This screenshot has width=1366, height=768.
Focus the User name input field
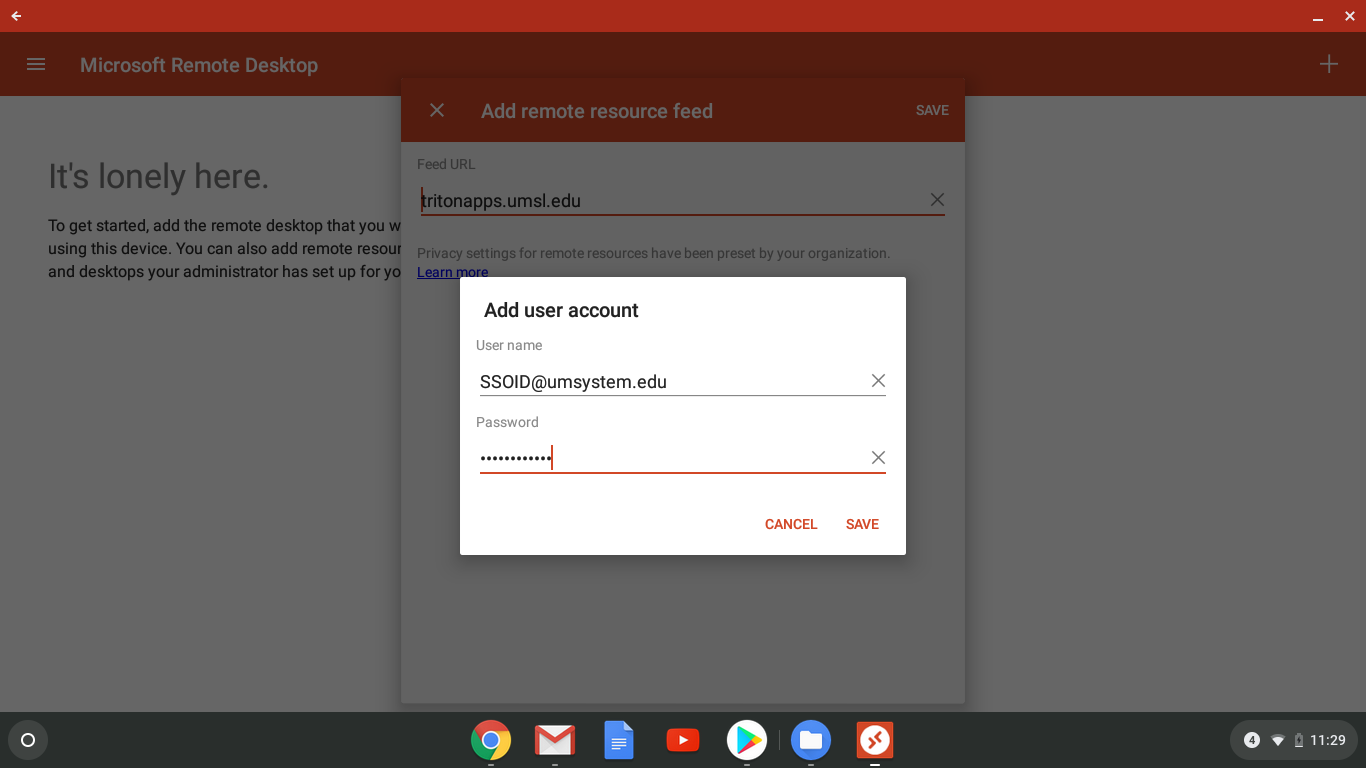pos(670,381)
